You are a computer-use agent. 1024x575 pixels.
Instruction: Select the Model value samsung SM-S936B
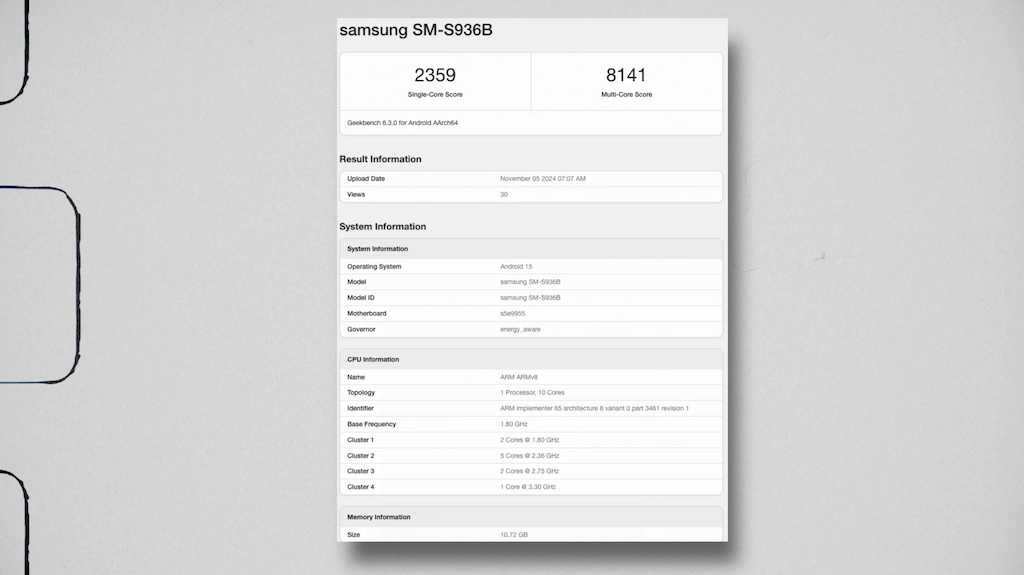click(530, 282)
